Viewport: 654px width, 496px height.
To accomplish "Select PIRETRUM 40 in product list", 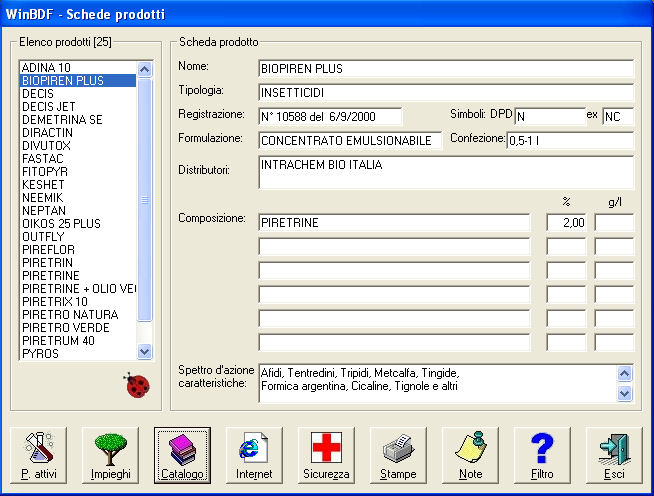I will pos(78,340).
